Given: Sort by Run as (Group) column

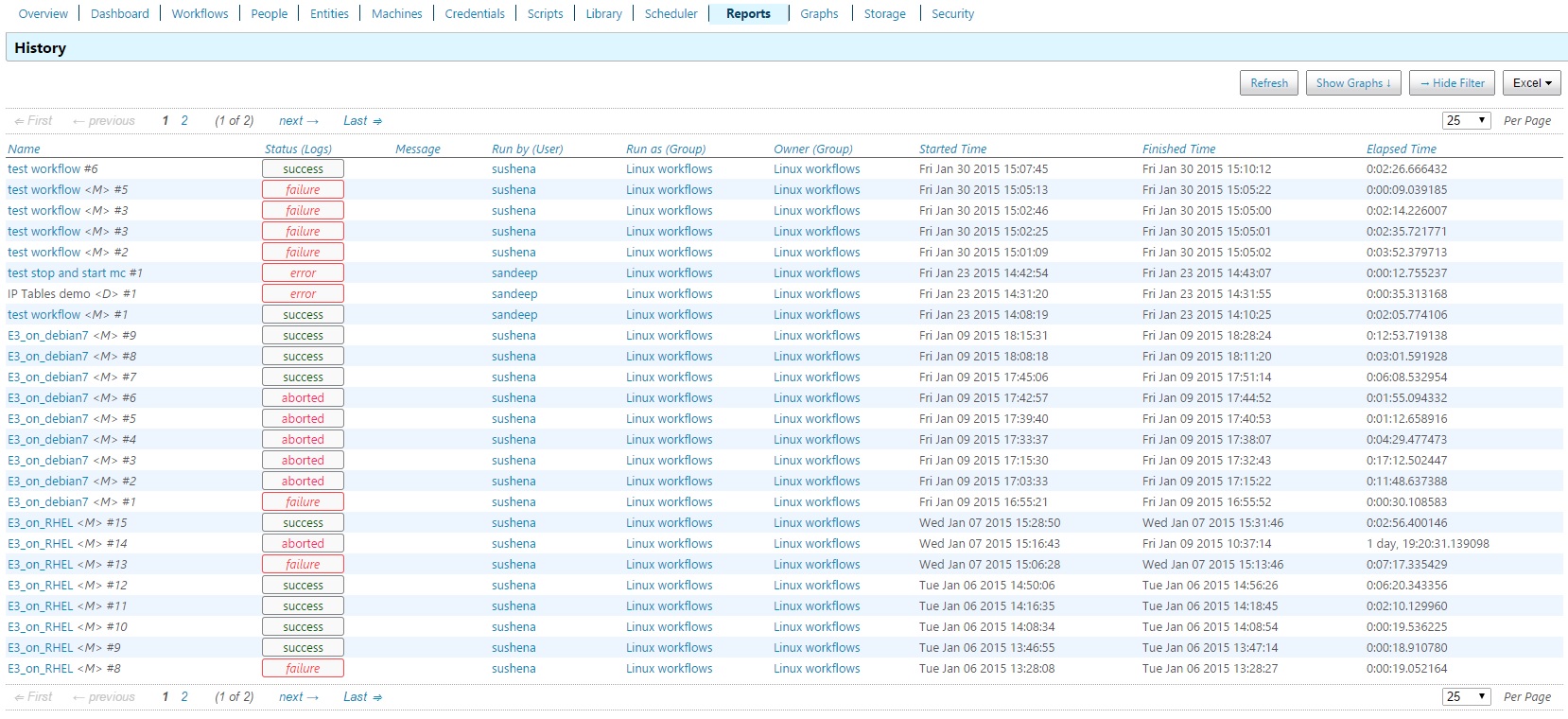Looking at the screenshot, I should [666, 149].
